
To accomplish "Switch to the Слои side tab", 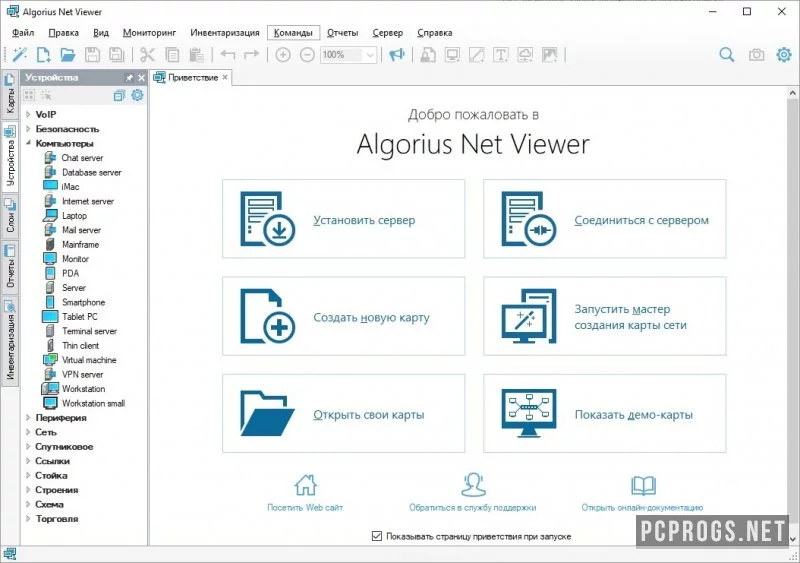I will (10, 216).
